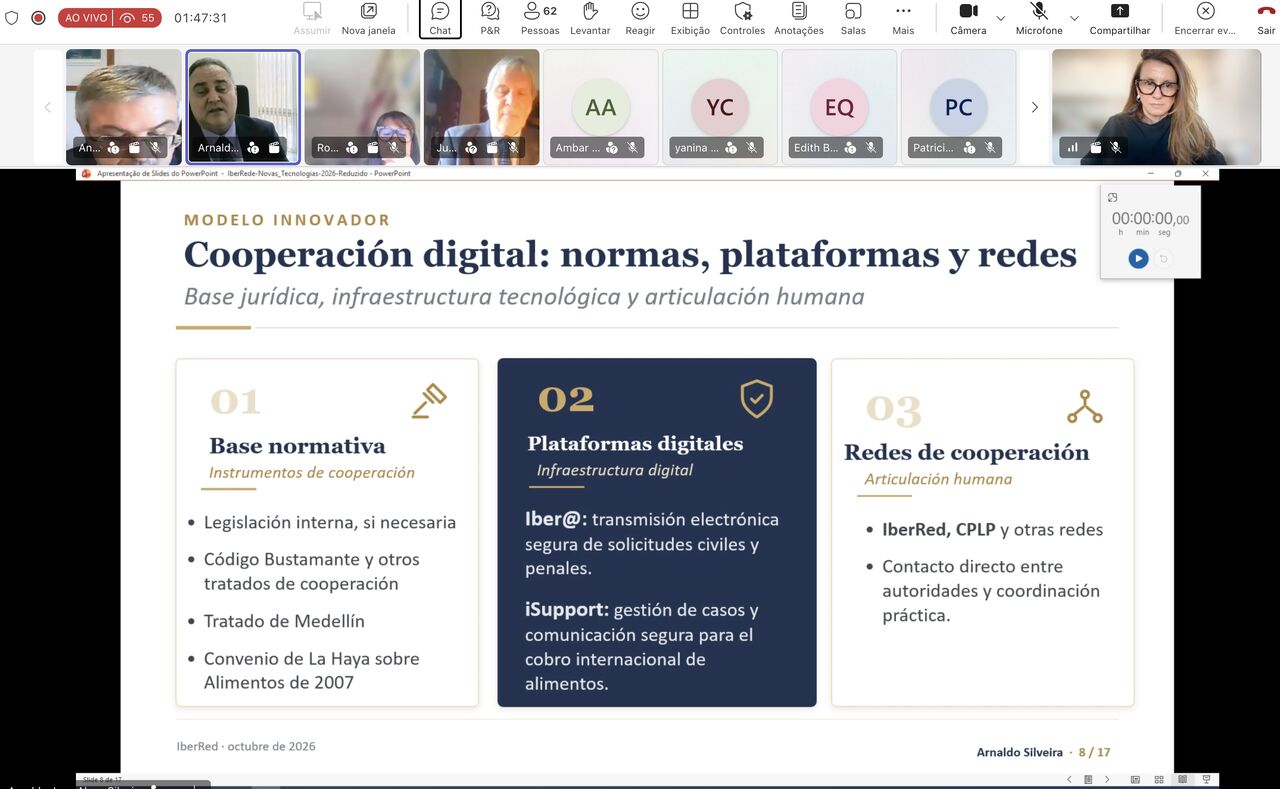
Task: Open the Microfone device dropdown arrow
Action: pyautogui.click(x=1074, y=18)
